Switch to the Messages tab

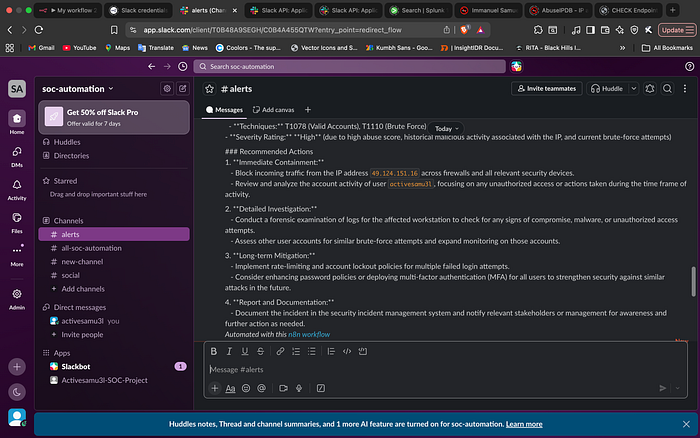(x=224, y=110)
